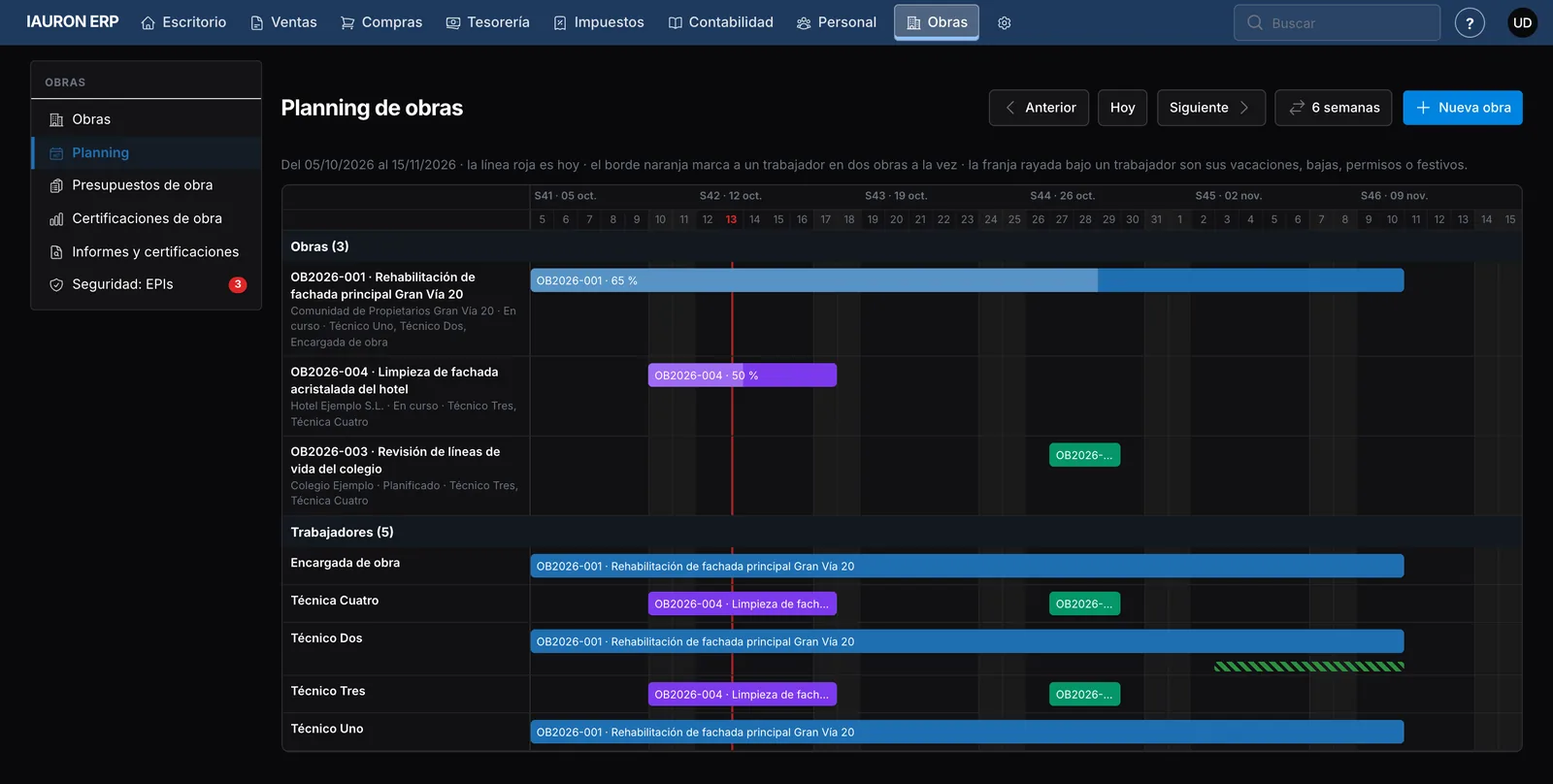Screen dimensions: 1553x784
Task: Click the red day 13 header cell
Action: point(731,219)
